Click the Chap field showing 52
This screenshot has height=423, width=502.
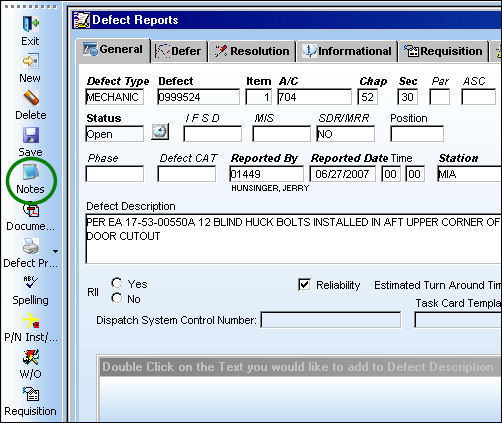368,97
